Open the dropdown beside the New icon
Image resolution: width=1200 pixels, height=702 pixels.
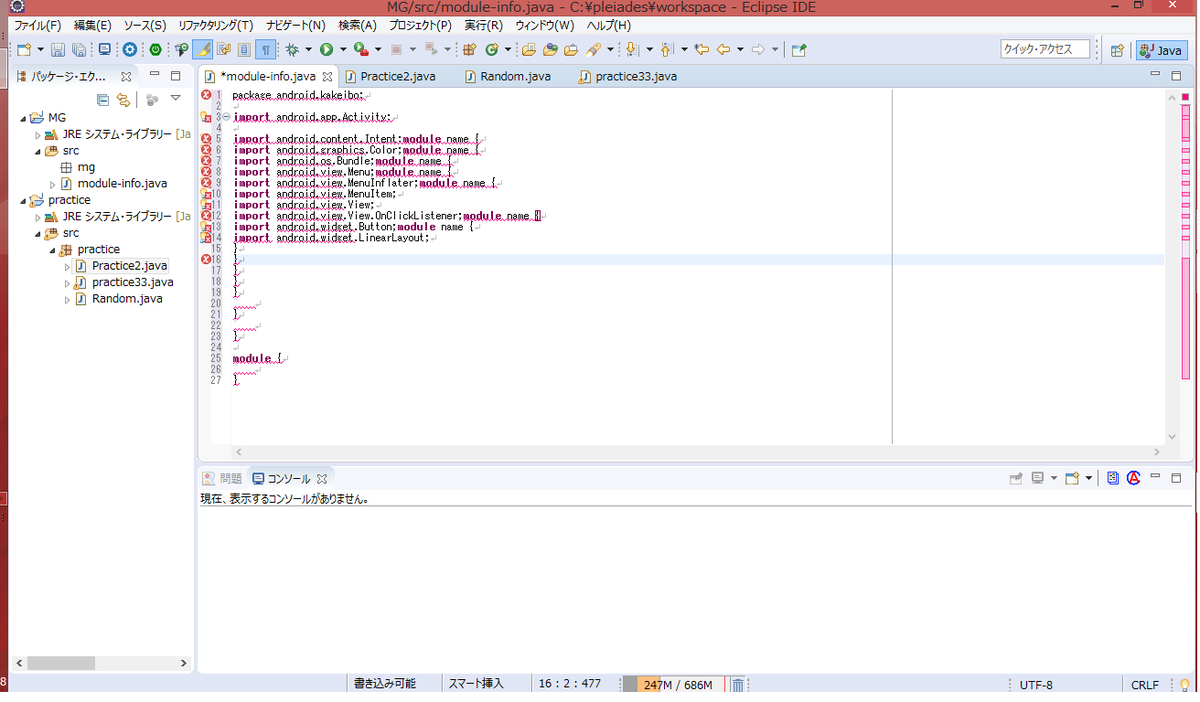[40, 49]
